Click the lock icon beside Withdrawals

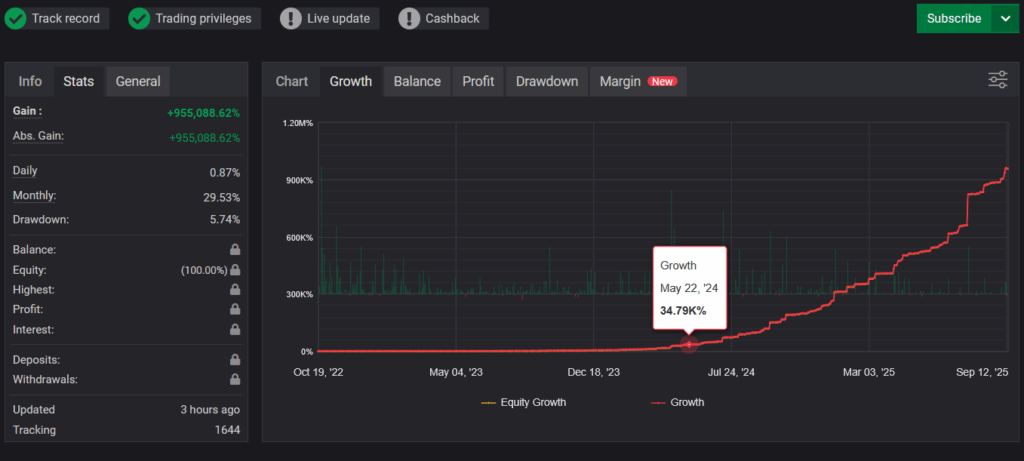tap(235, 380)
